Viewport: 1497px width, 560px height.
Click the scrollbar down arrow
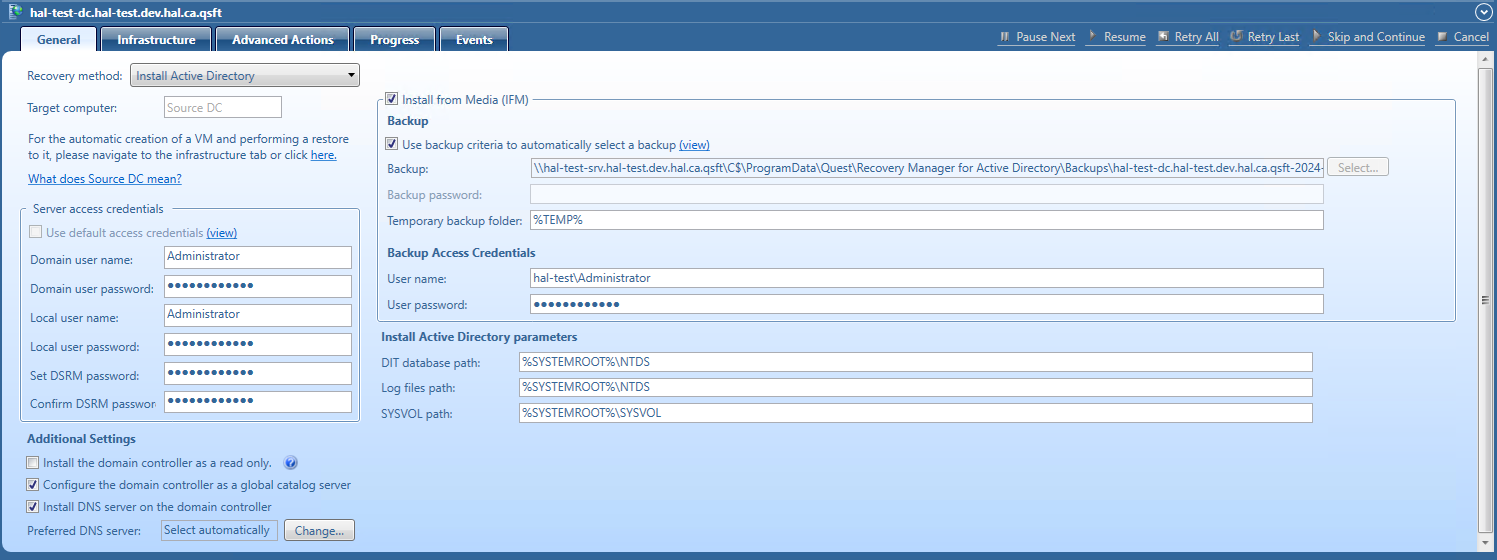1486,542
